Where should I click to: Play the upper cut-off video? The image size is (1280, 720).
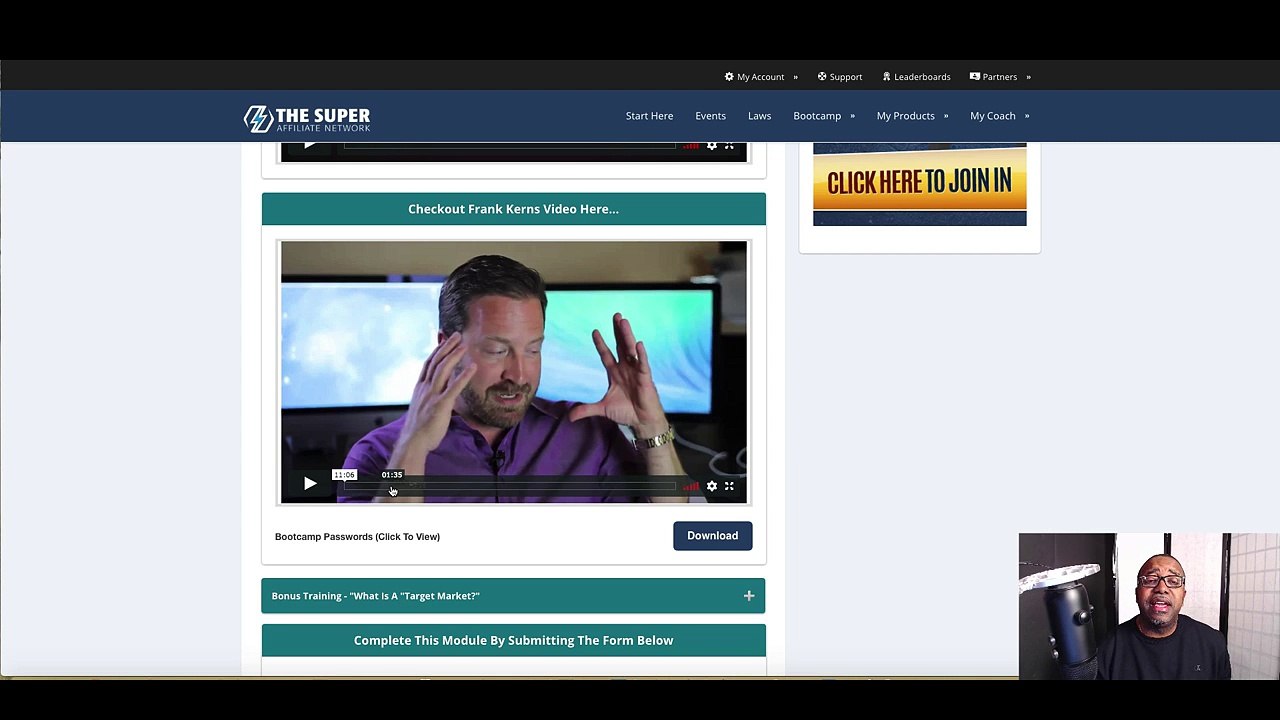[310, 146]
